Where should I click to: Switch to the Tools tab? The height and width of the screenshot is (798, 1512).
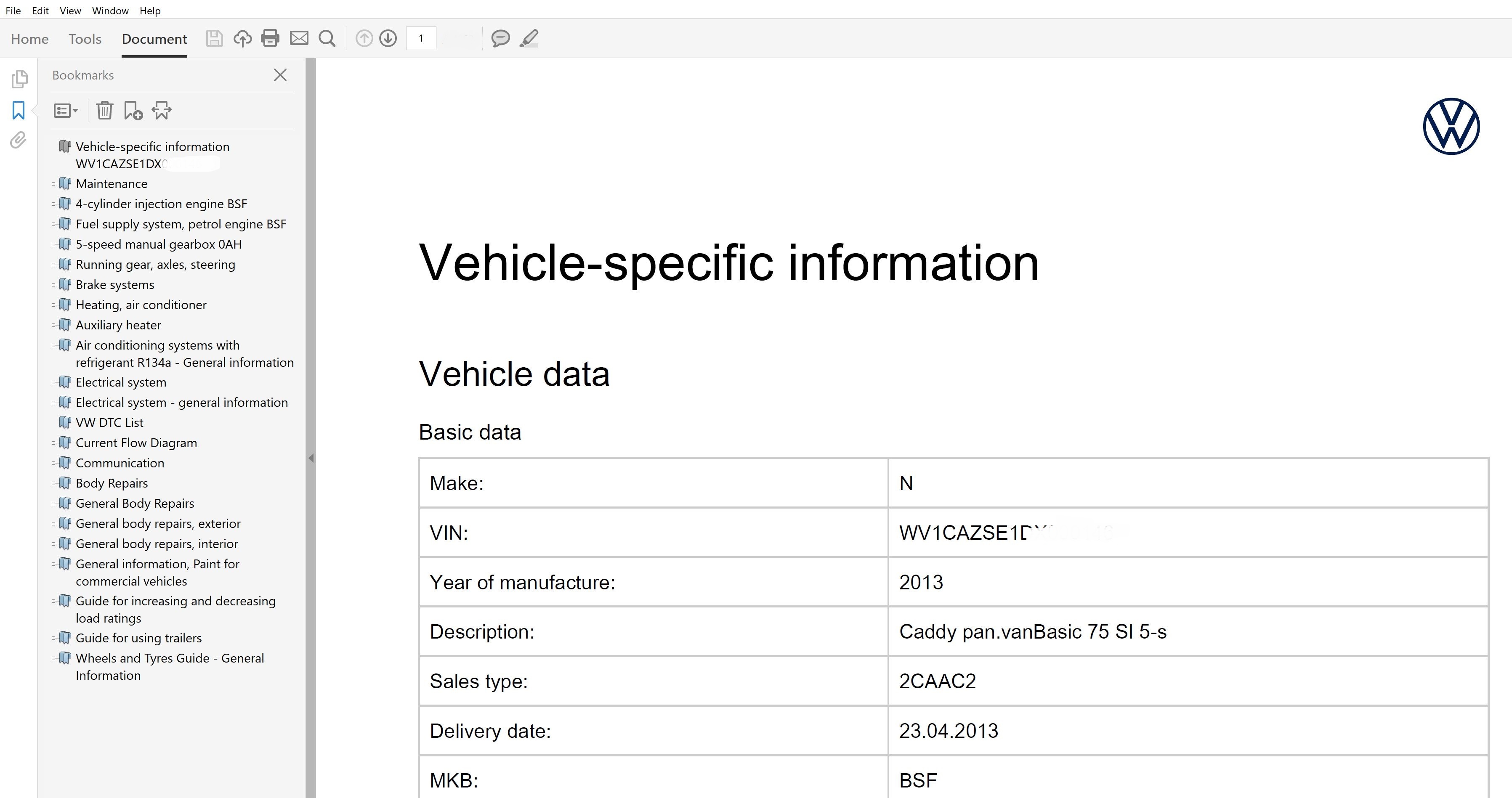(85, 39)
